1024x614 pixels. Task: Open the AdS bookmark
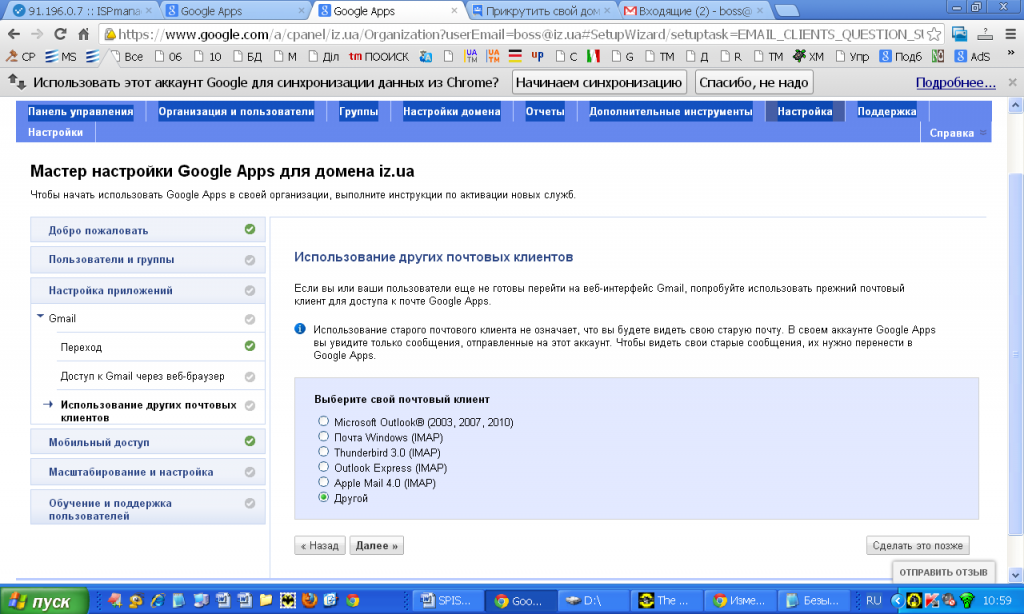(x=972, y=57)
